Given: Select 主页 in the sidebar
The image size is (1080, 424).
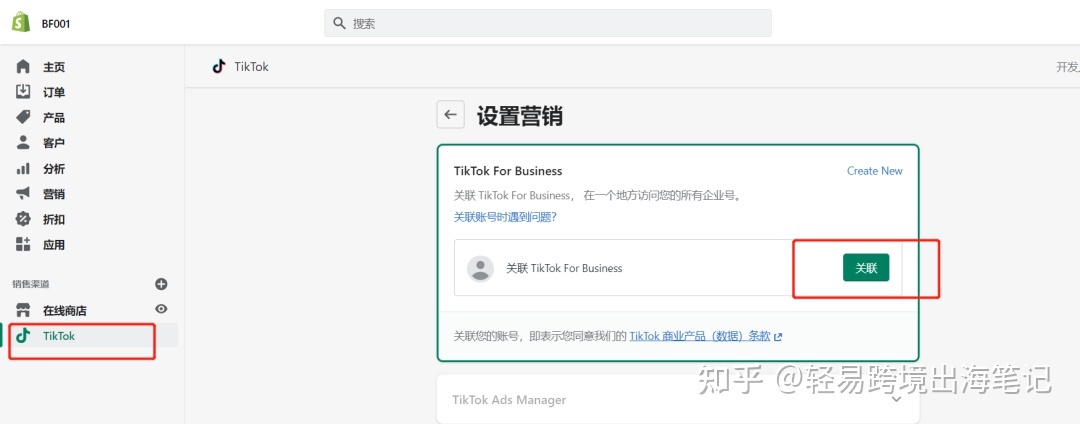Looking at the screenshot, I should [54, 67].
